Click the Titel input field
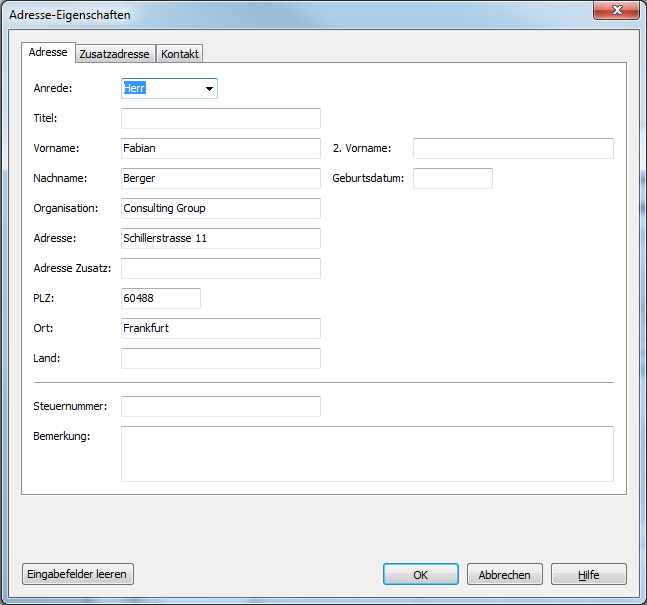647x605 pixels. tap(220, 119)
